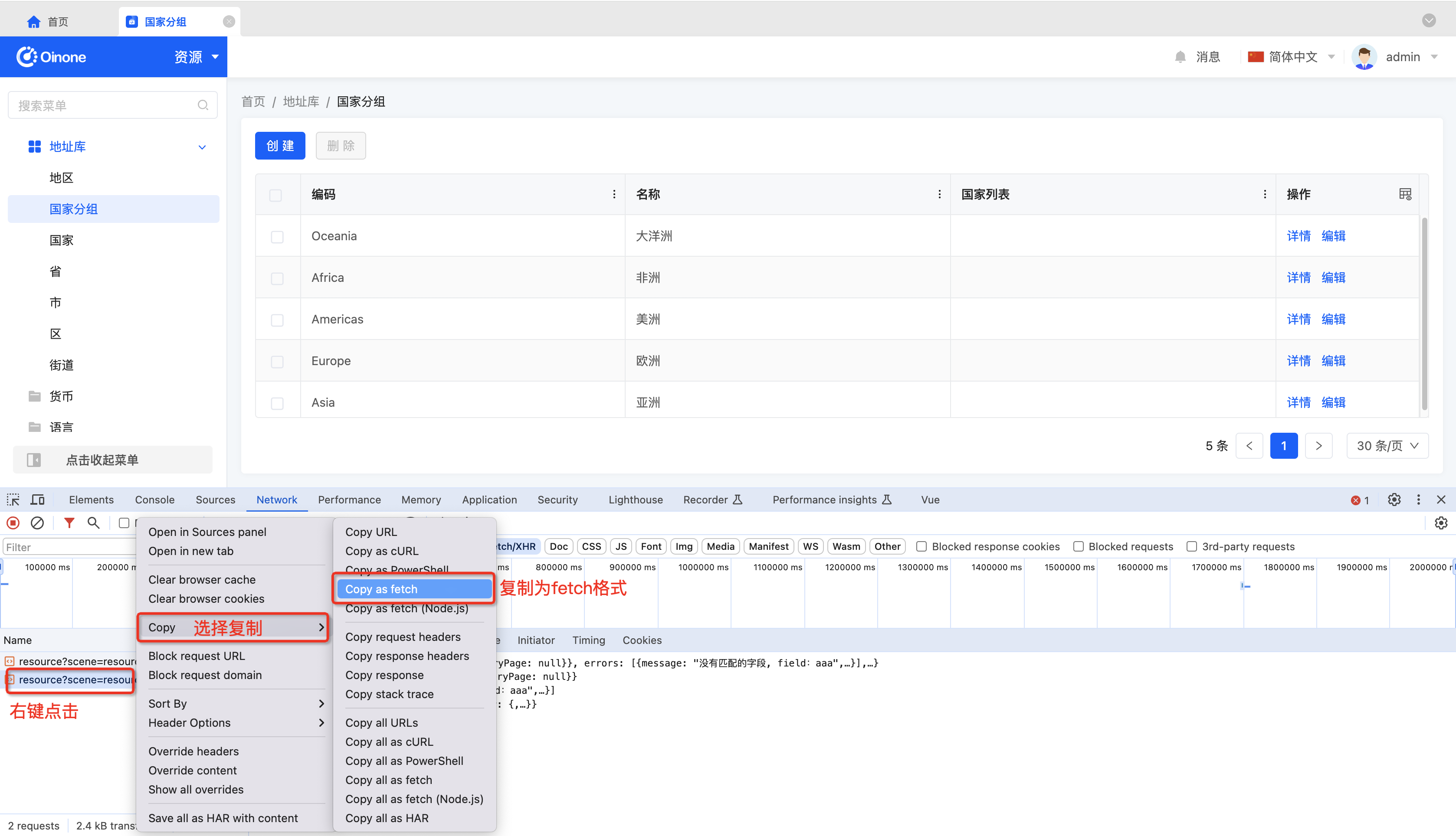Image resolution: width=1456 pixels, height=836 pixels.
Task: Toggle the device toolbar icon
Action: (37, 500)
